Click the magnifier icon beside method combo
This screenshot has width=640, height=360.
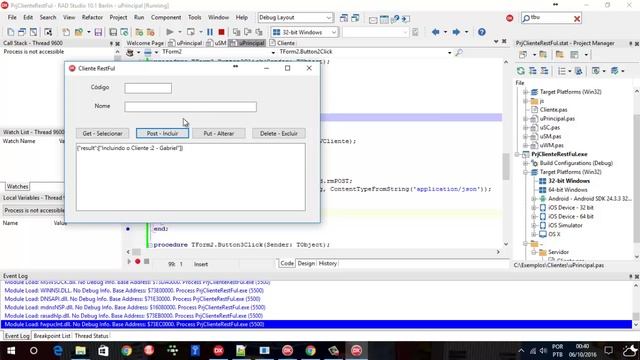click(459, 52)
